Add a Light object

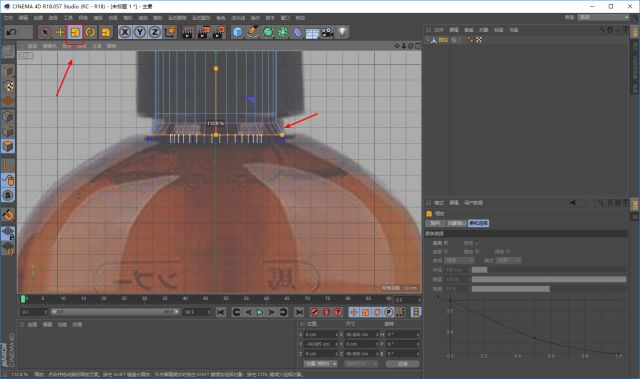click(342, 32)
